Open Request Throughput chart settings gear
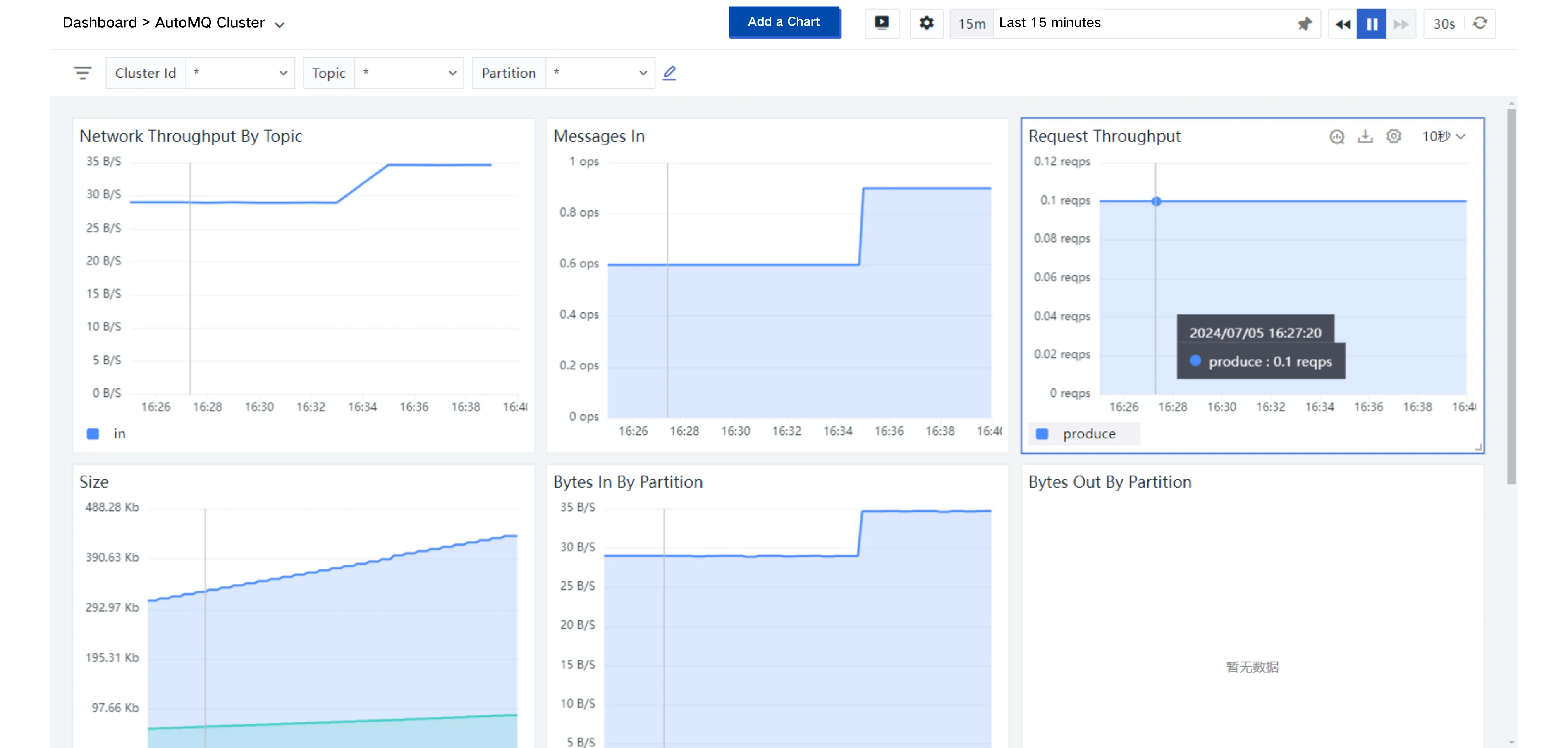The image size is (1568, 748). click(x=1394, y=137)
